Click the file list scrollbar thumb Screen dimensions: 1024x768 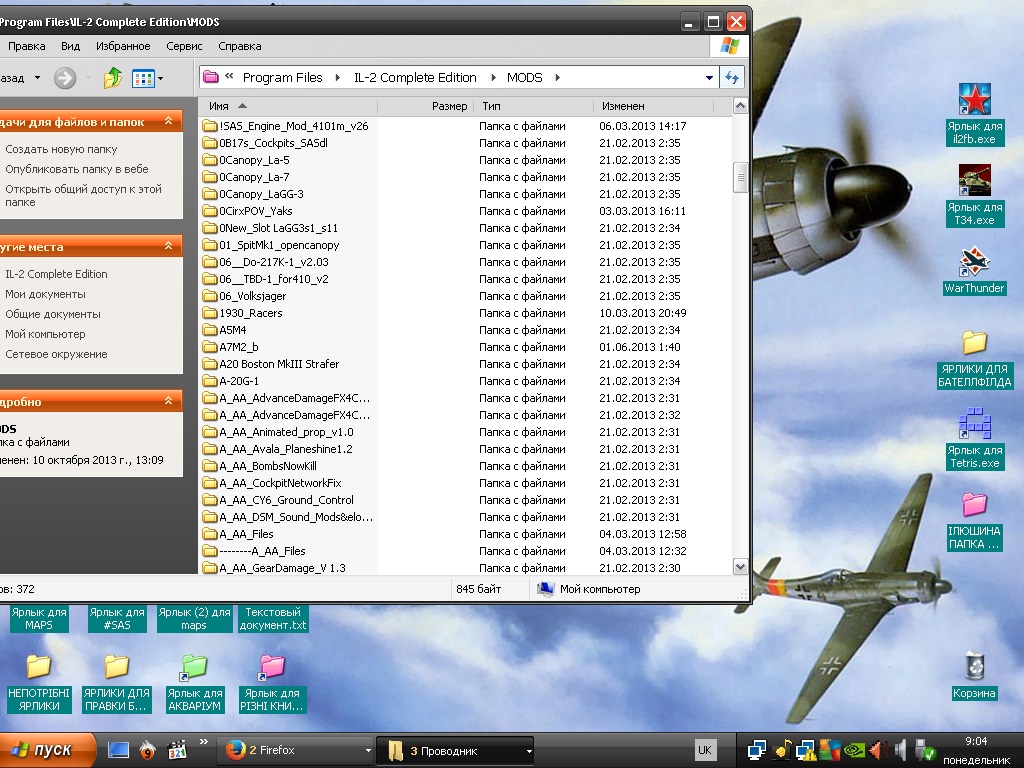(740, 177)
